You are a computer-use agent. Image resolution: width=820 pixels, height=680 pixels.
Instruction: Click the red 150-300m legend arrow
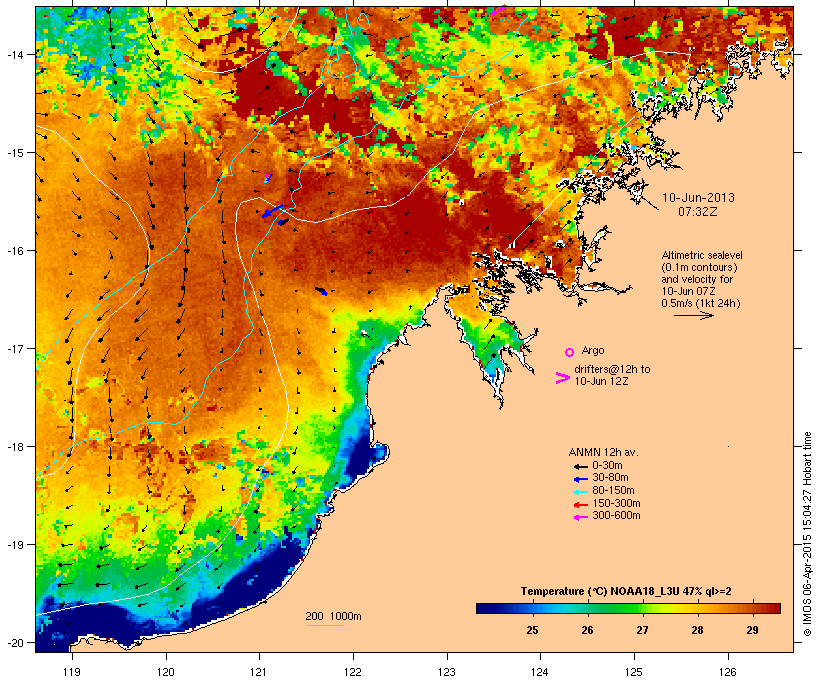pyautogui.click(x=580, y=505)
